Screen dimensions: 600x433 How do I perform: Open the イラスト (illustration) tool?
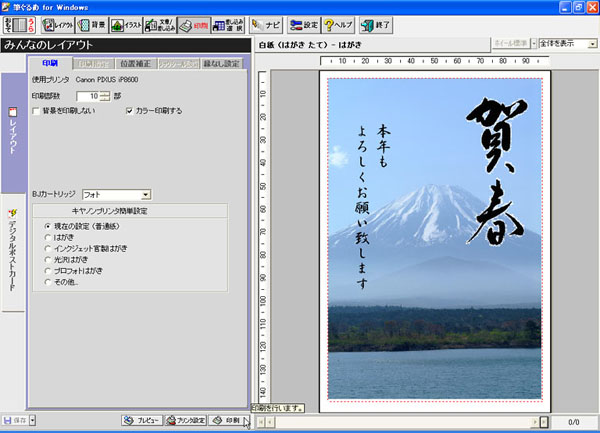pyautogui.click(x=125, y=23)
